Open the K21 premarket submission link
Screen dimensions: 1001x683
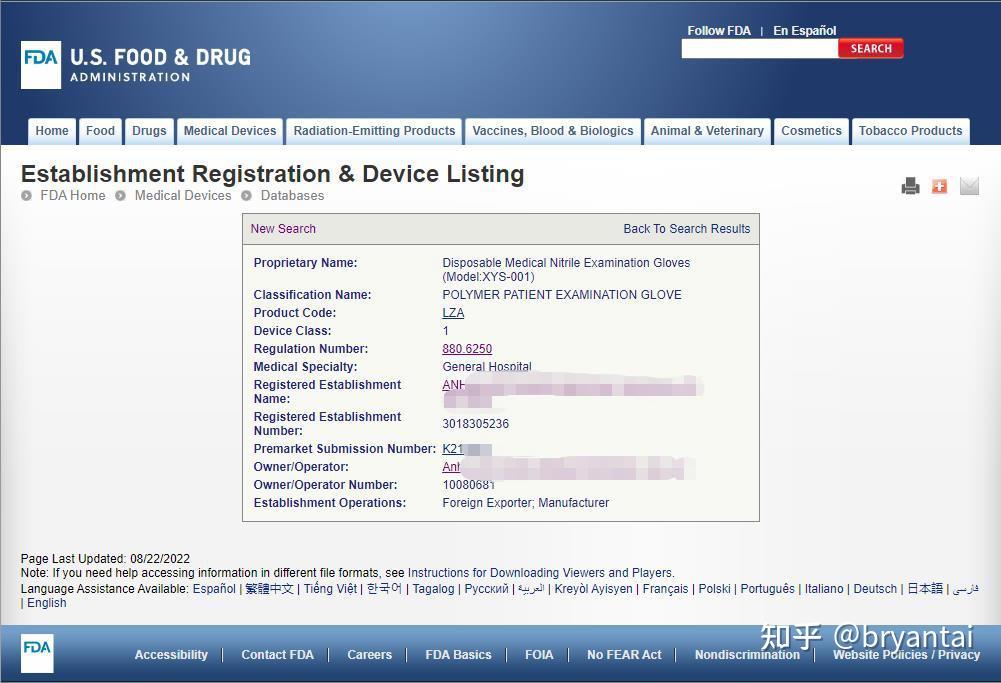(467, 449)
